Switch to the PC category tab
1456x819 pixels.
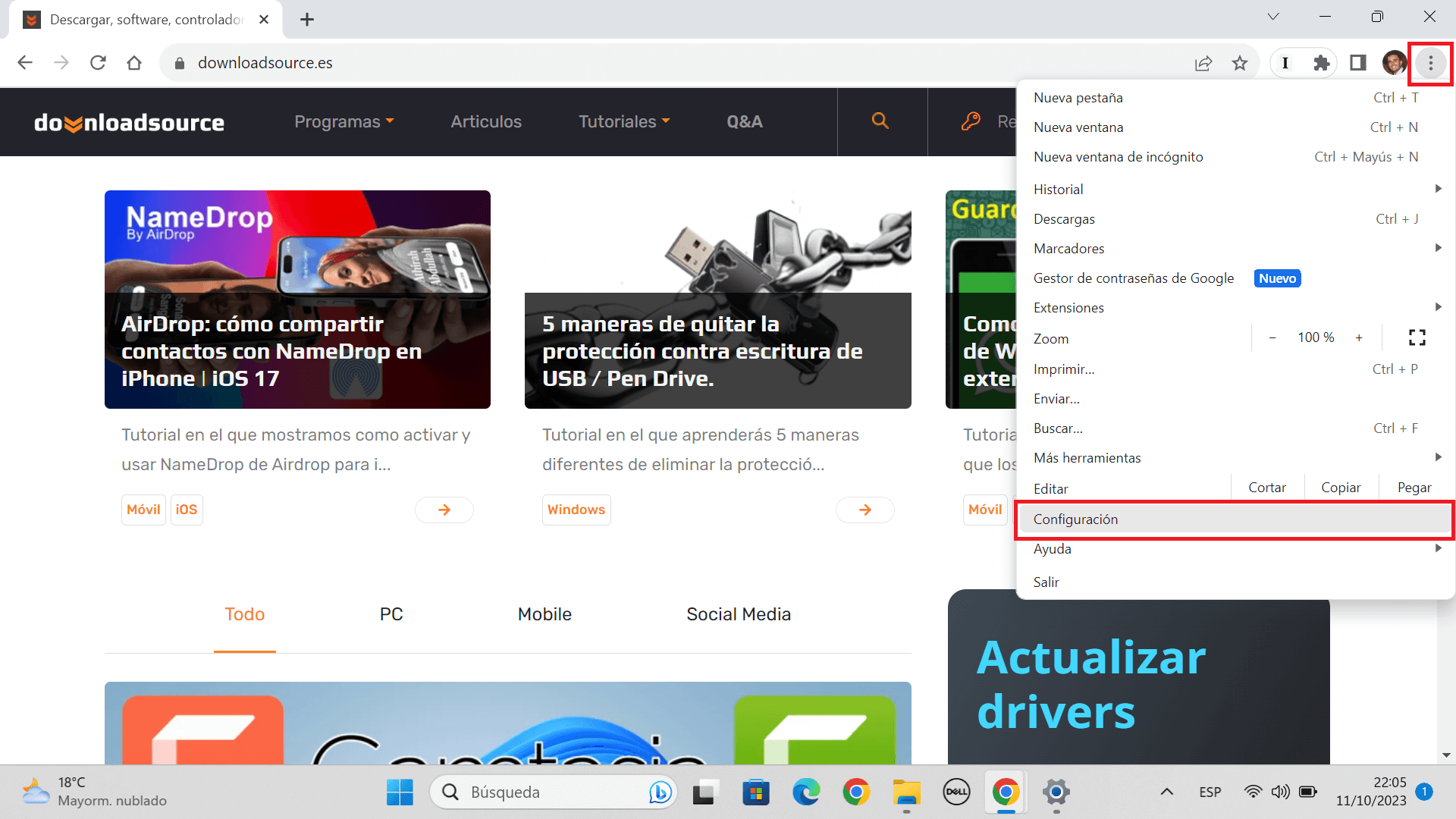(x=391, y=614)
